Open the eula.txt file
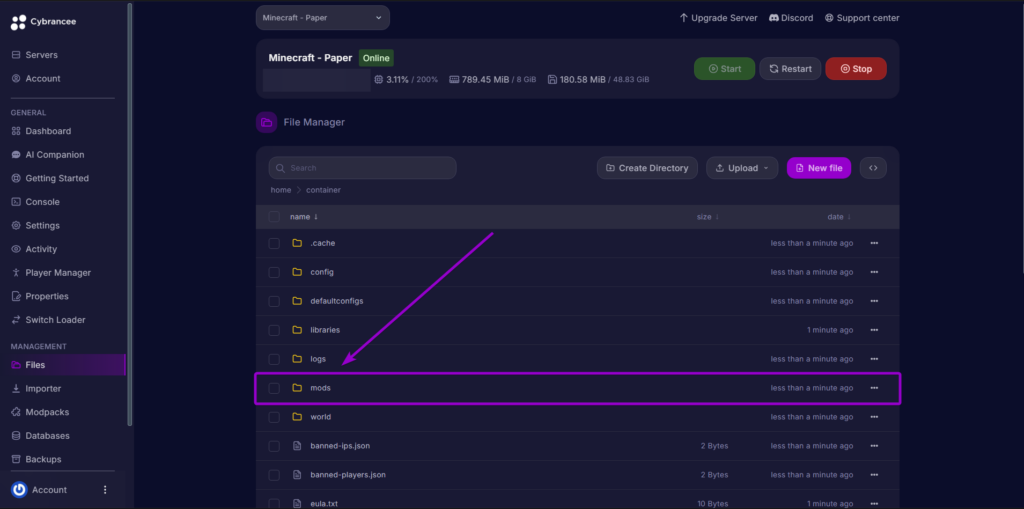1024x509 pixels. (324, 504)
